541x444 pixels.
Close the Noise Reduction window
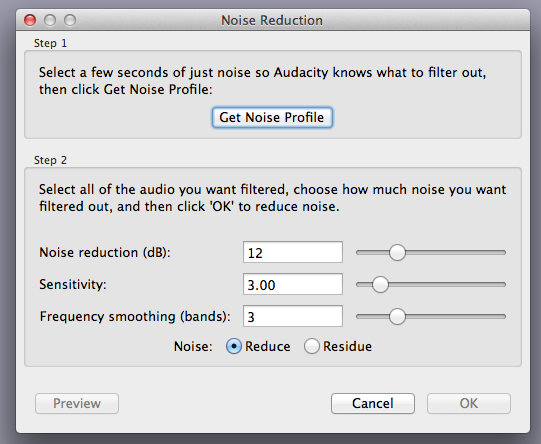[x=30, y=20]
